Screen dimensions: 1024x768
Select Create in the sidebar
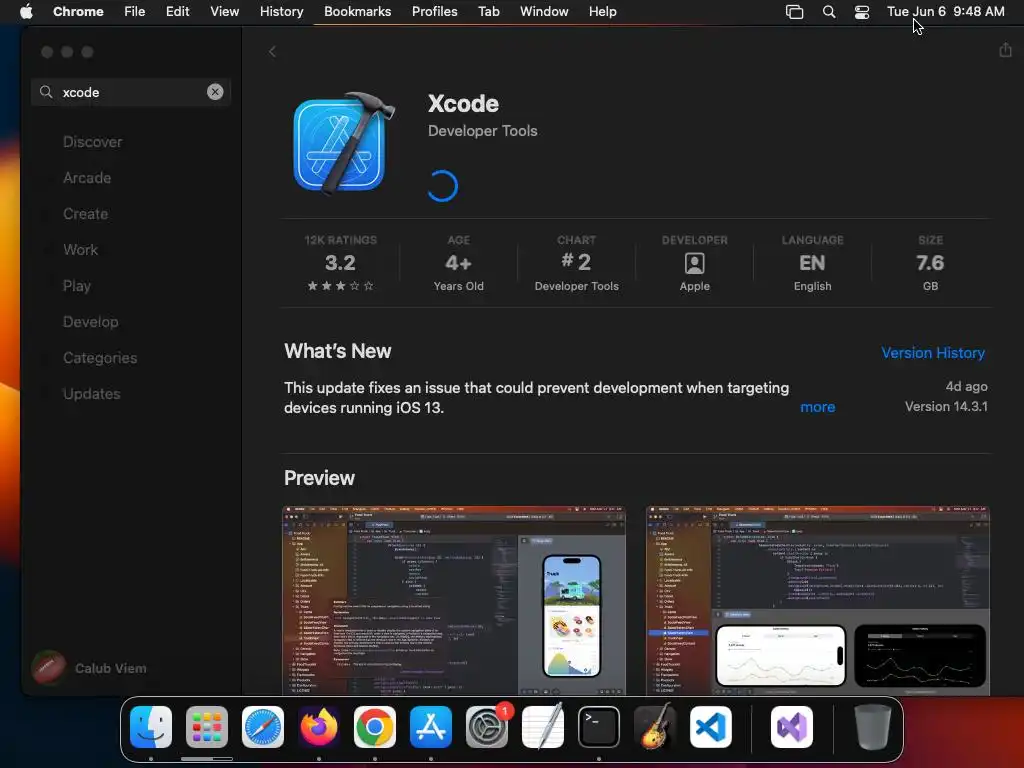86,214
